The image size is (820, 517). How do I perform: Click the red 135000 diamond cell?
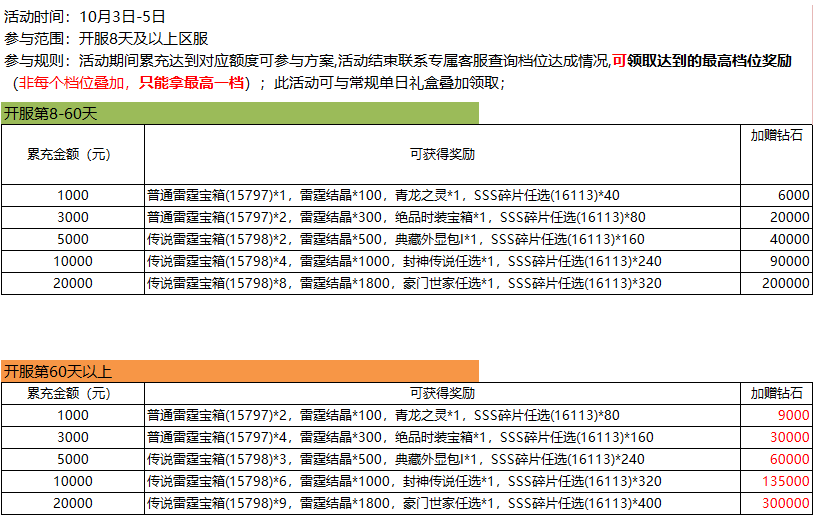(776, 481)
